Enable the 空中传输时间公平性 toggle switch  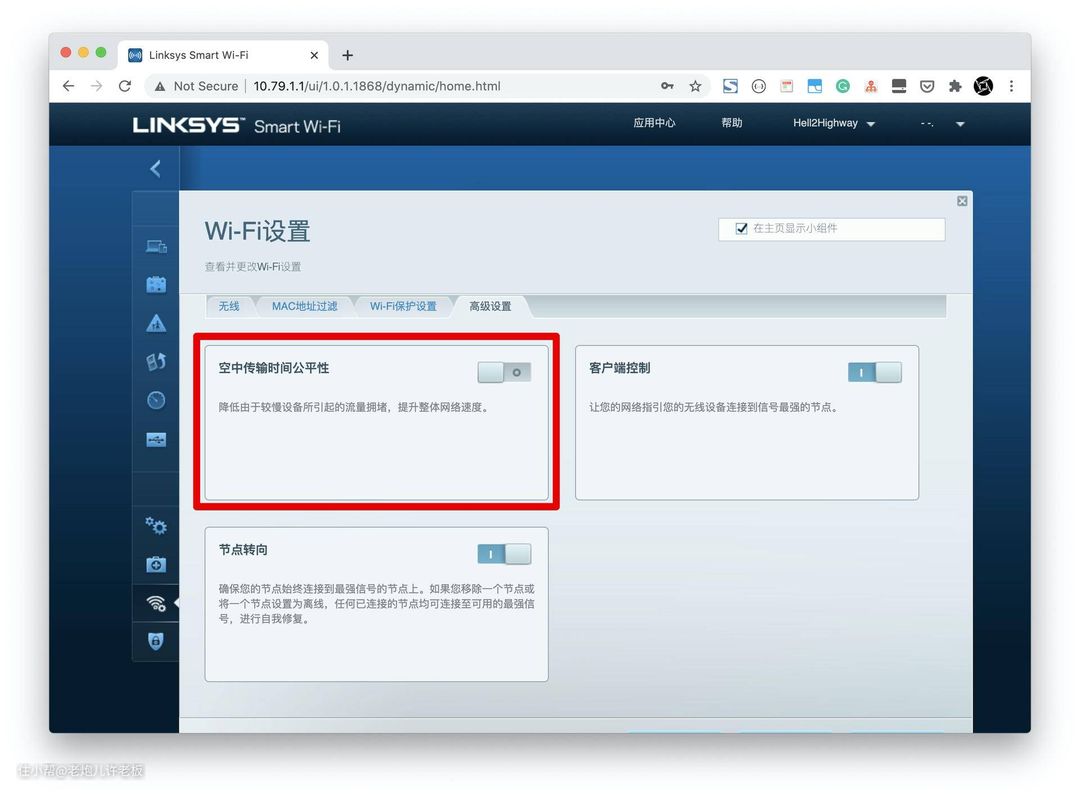(504, 372)
